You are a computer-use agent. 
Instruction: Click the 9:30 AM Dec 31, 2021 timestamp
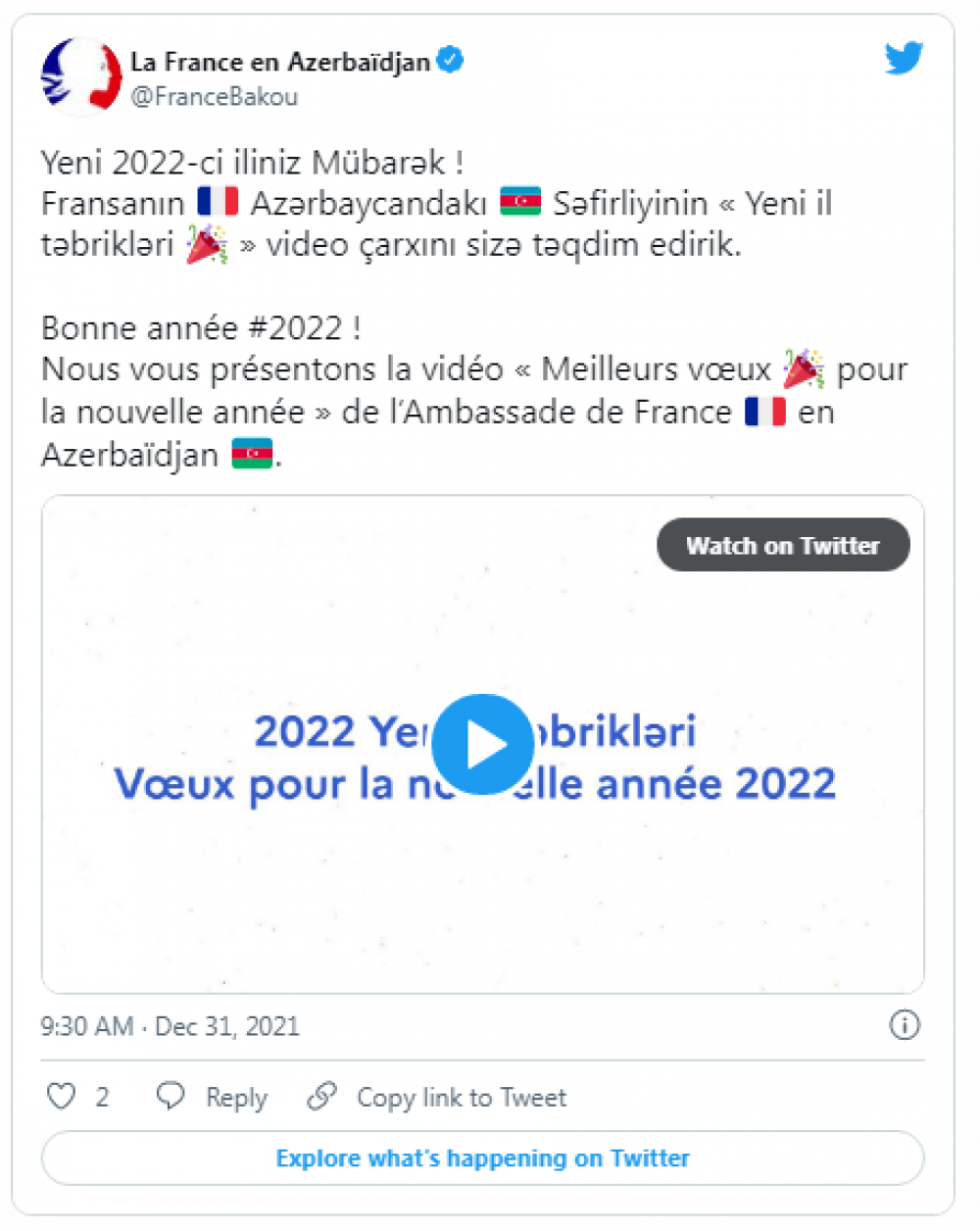coord(170,1026)
